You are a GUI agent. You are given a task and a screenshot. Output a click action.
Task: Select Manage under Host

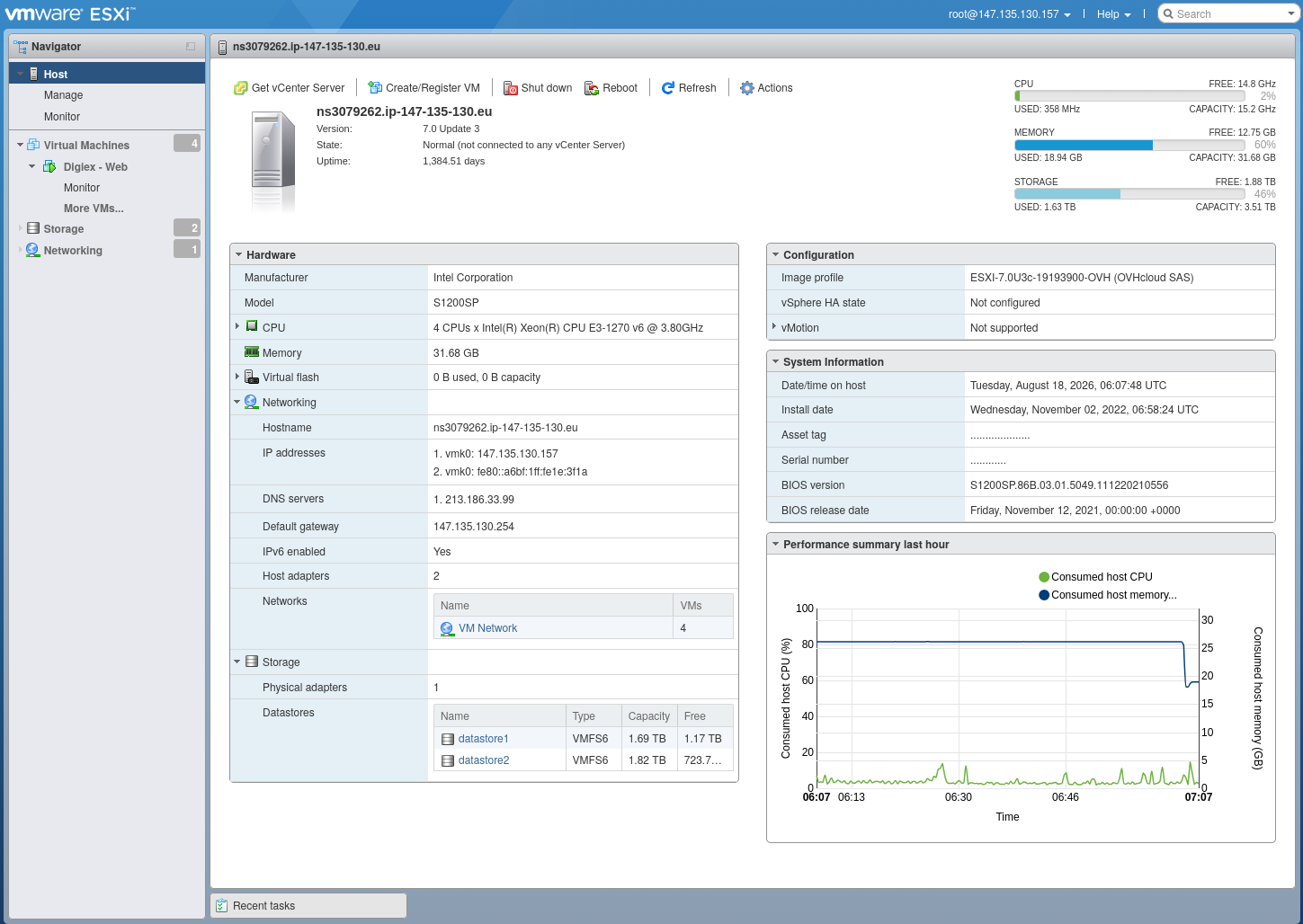coord(63,95)
